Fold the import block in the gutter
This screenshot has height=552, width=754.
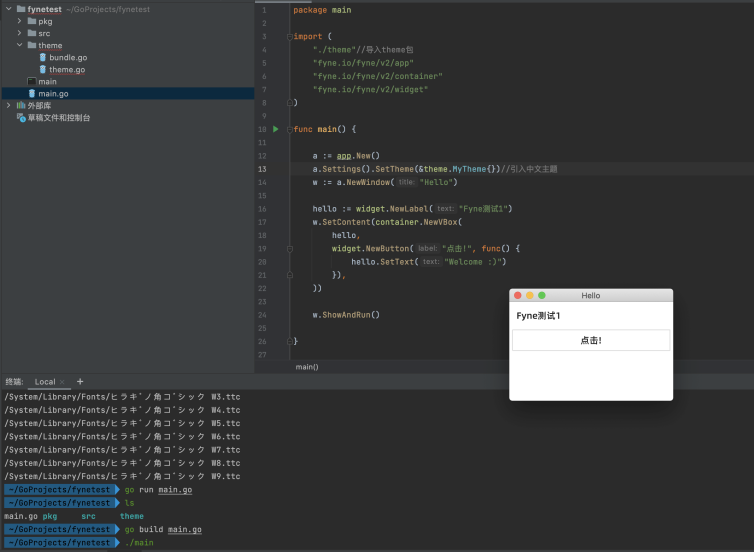coord(289,36)
